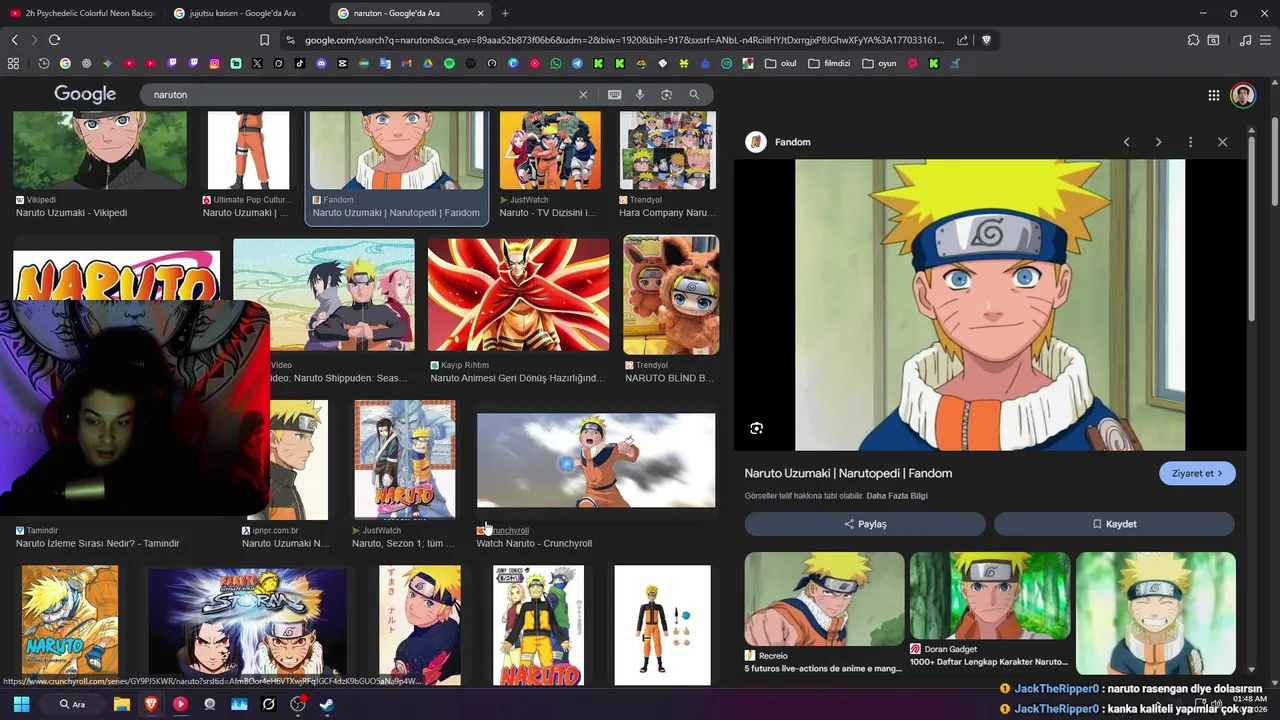Open the okul bookmarks folder
This screenshot has width=1280, height=720.
(781, 63)
